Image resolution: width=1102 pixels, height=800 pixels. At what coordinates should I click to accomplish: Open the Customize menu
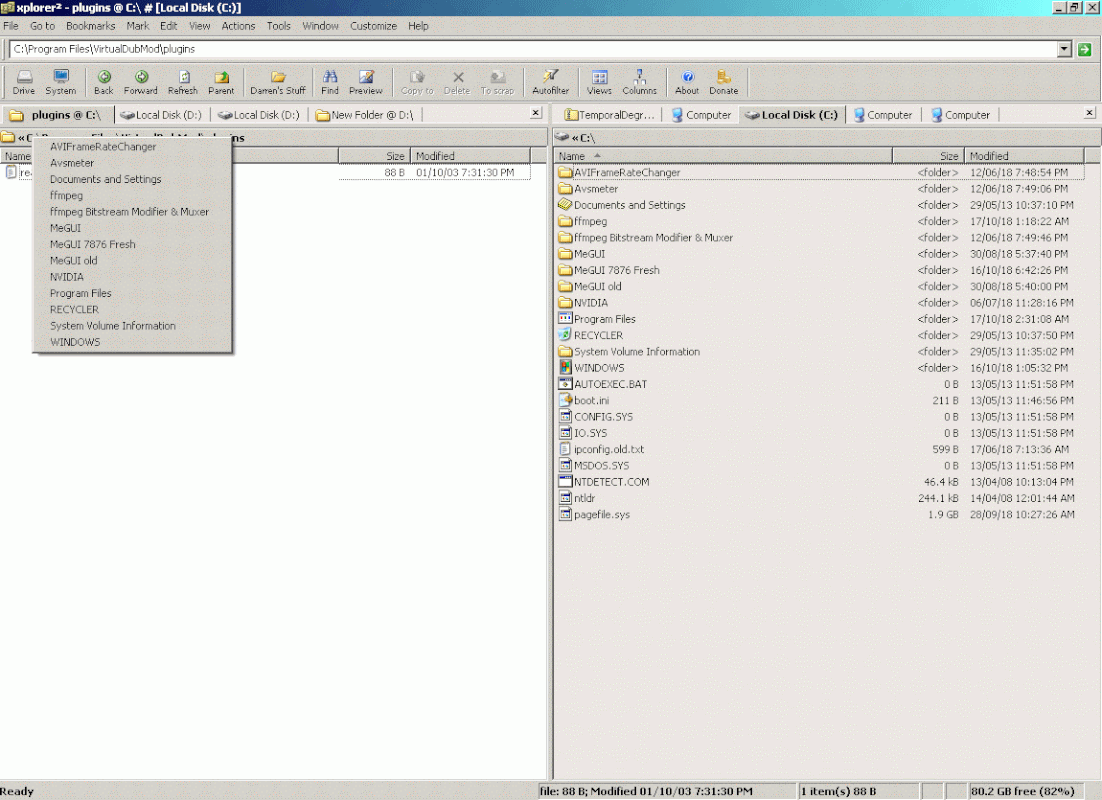(373, 26)
